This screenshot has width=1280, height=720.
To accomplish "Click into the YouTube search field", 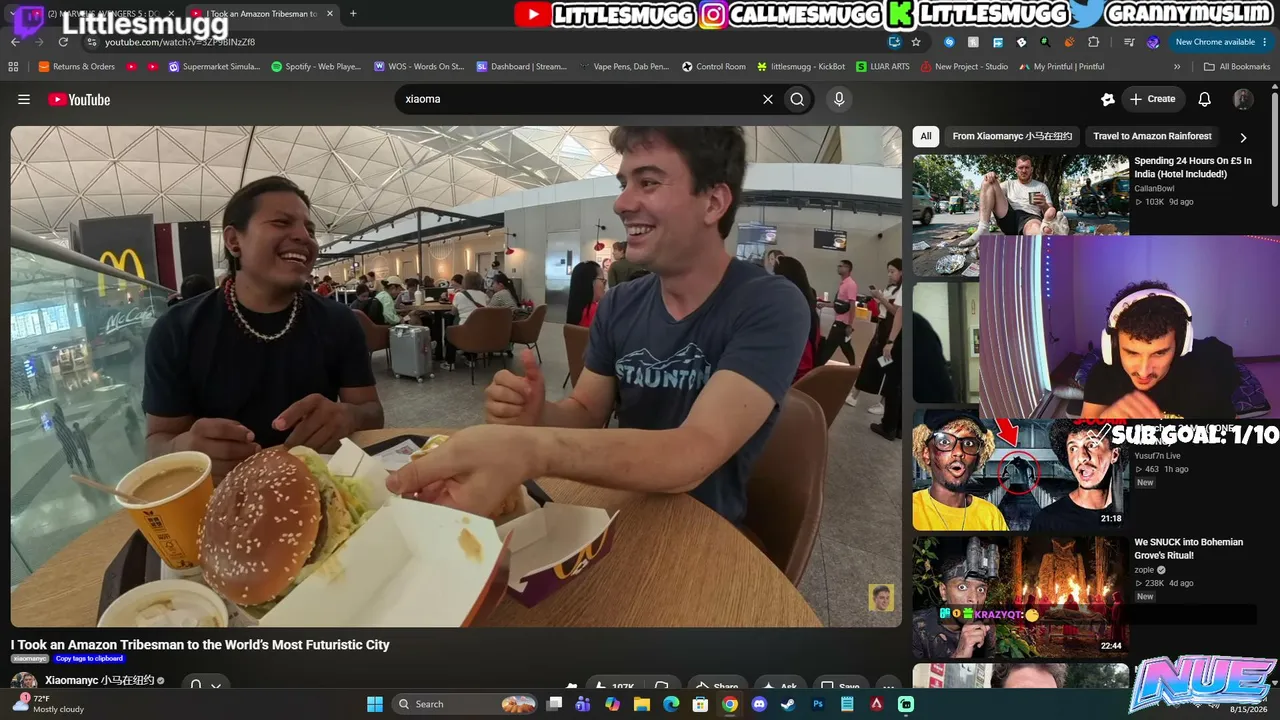I will pyautogui.click(x=580, y=99).
